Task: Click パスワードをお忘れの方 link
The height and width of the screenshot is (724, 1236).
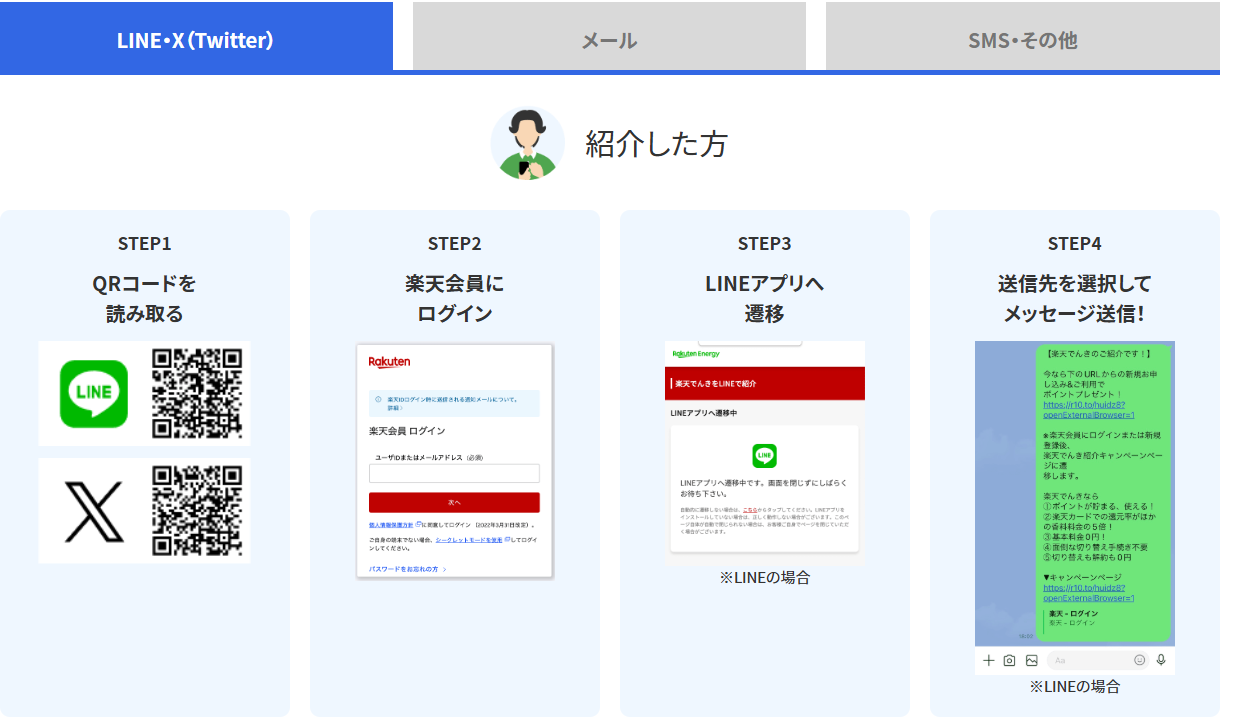Action: [407, 569]
